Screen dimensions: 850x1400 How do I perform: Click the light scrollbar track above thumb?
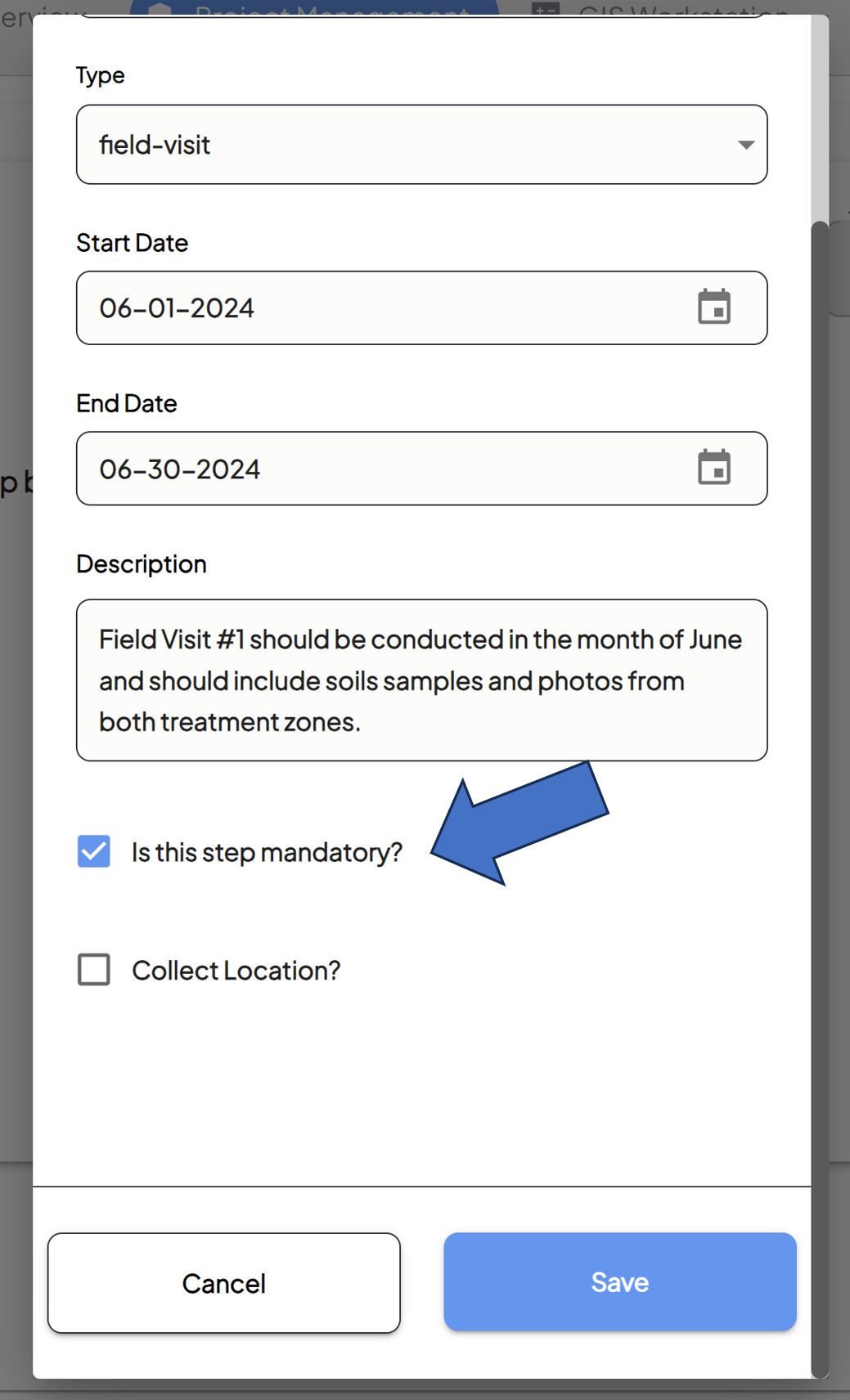[820, 114]
